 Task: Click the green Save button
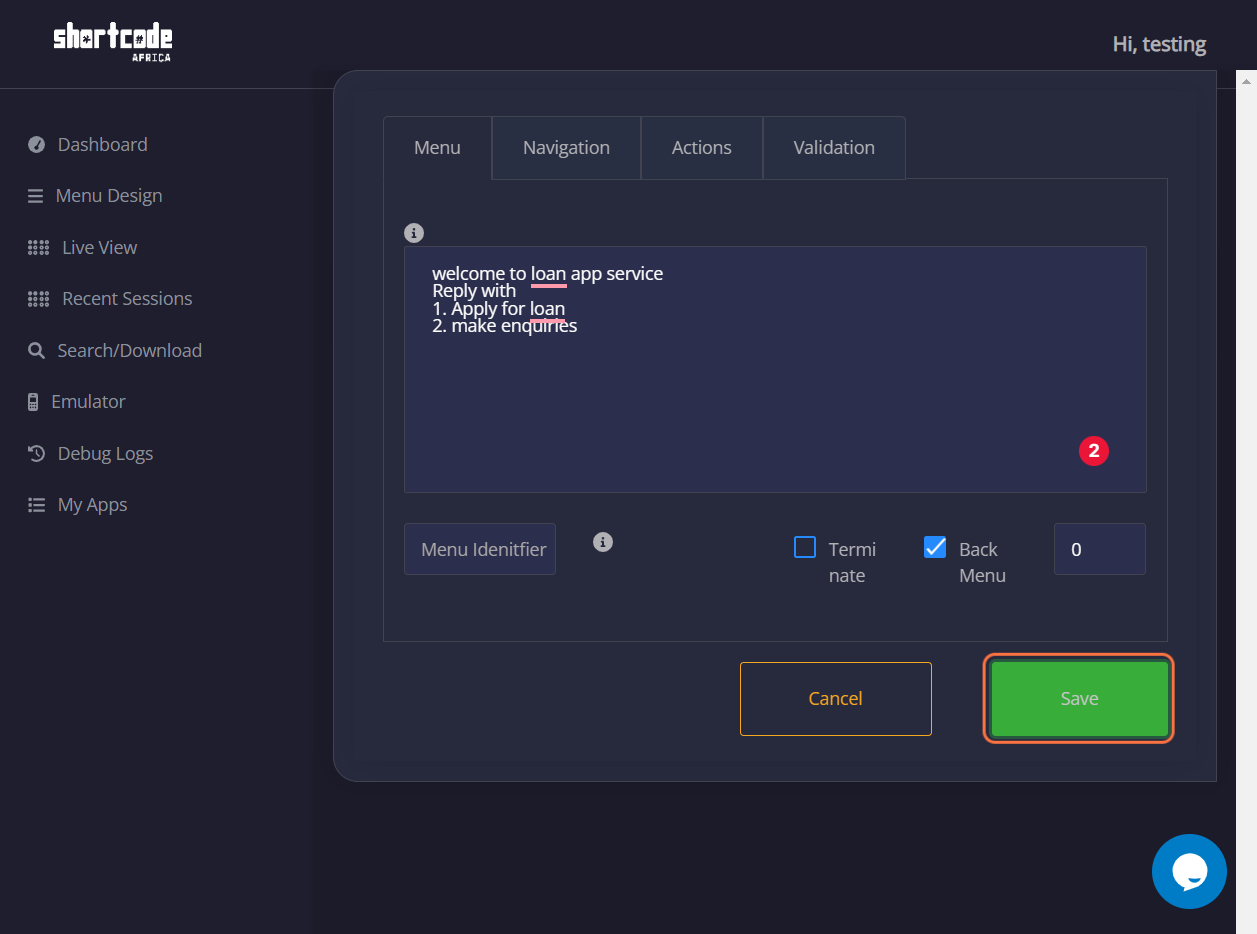tap(1079, 699)
